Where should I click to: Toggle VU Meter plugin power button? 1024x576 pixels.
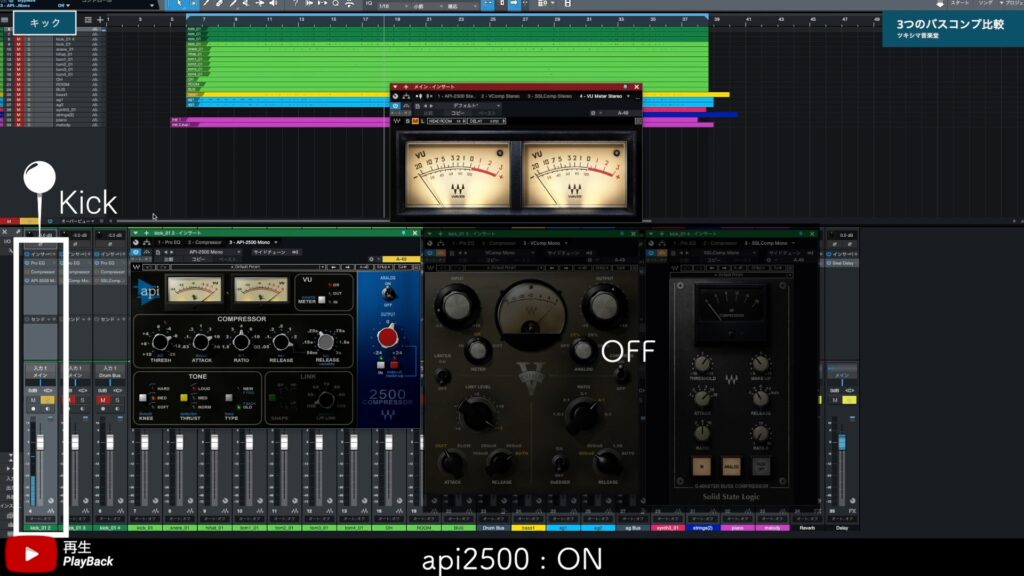coord(395,105)
